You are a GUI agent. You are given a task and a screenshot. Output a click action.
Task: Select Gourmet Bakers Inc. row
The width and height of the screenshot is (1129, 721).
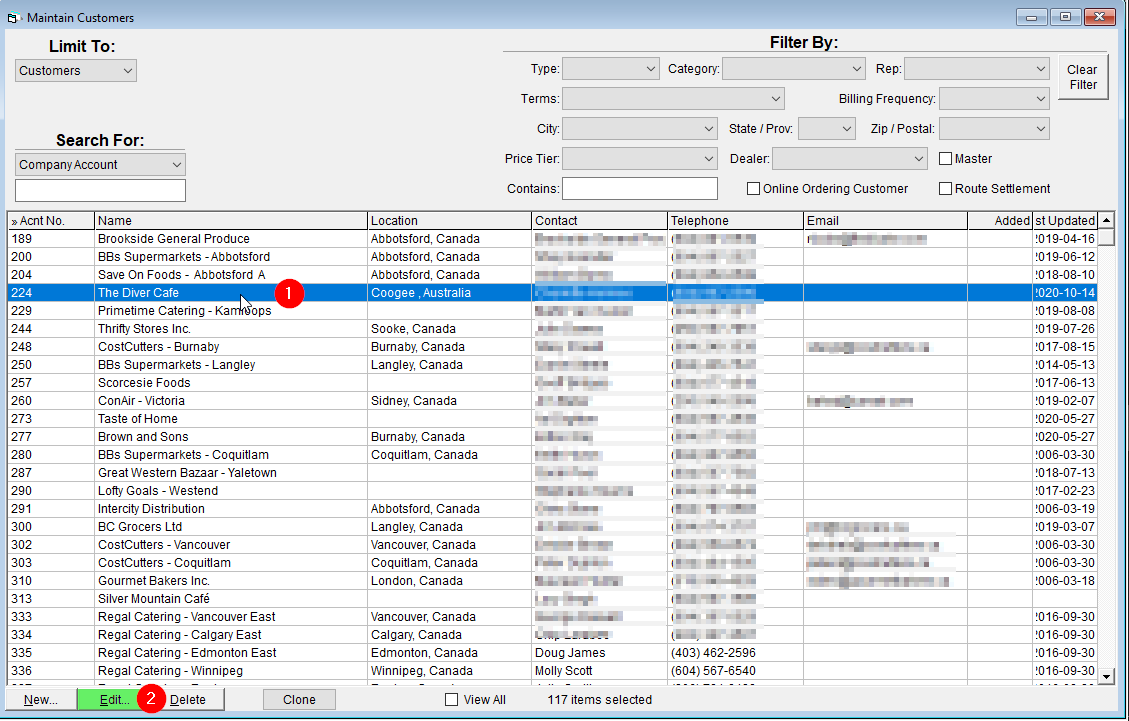pos(552,581)
